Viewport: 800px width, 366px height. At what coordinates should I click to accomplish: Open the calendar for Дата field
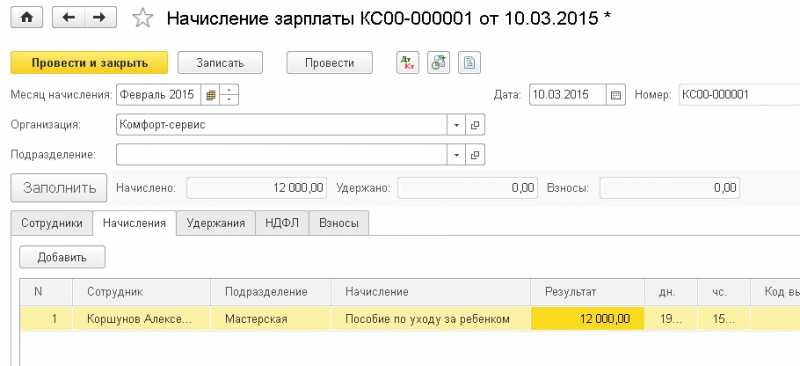tap(616, 95)
